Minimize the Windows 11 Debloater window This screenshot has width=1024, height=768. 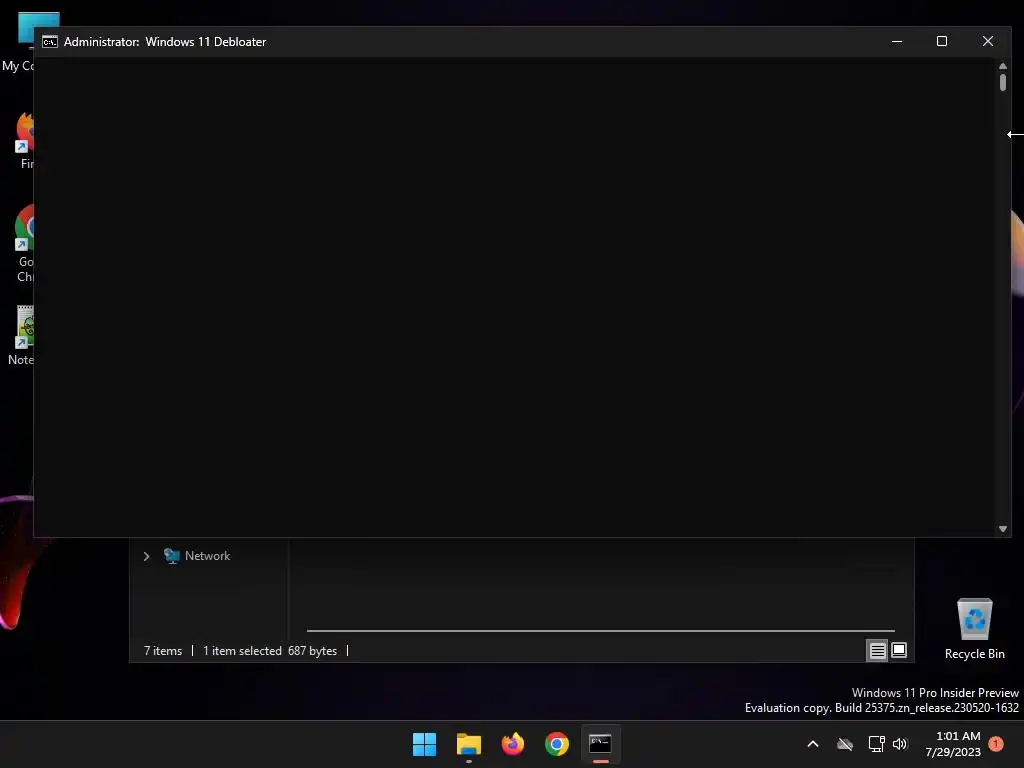pyautogui.click(x=897, y=41)
